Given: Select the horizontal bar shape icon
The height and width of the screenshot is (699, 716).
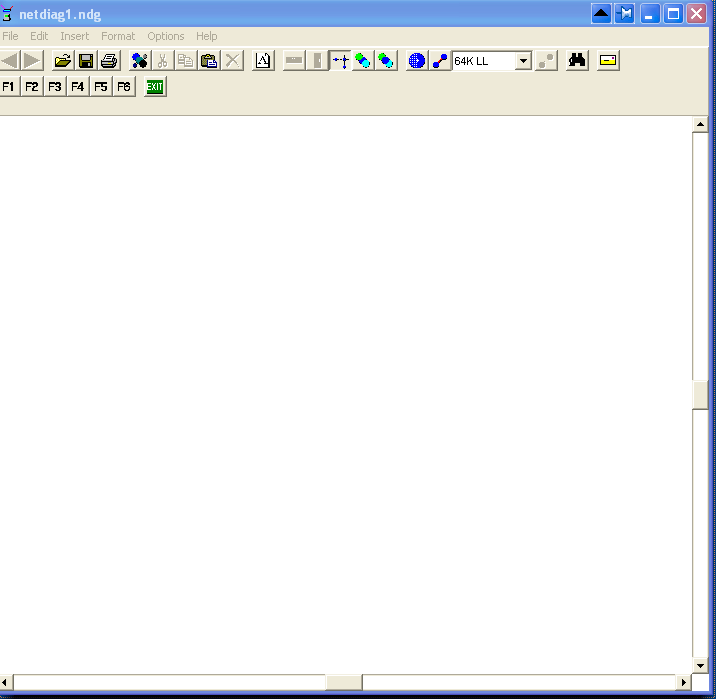Looking at the screenshot, I should pyautogui.click(x=294, y=60).
